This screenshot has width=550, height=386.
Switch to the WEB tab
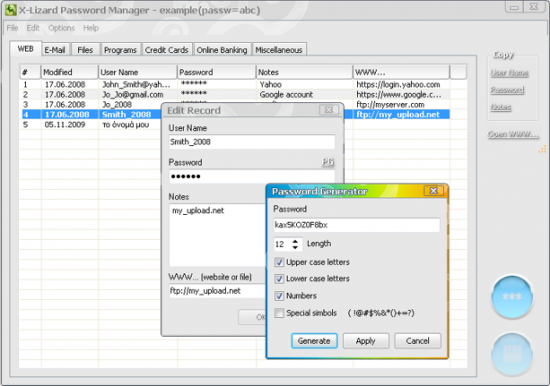tap(26, 49)
